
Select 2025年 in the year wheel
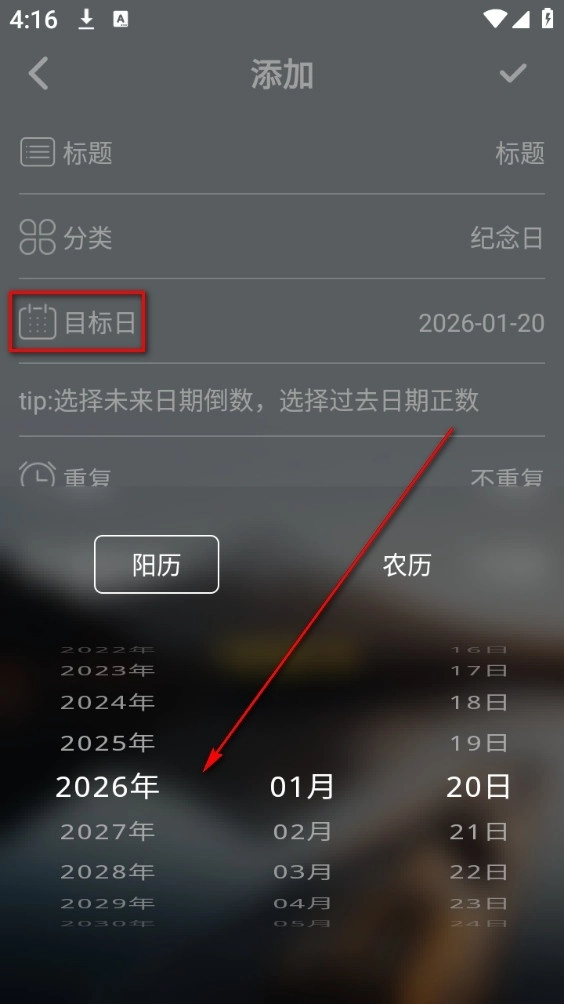[108, 743]
